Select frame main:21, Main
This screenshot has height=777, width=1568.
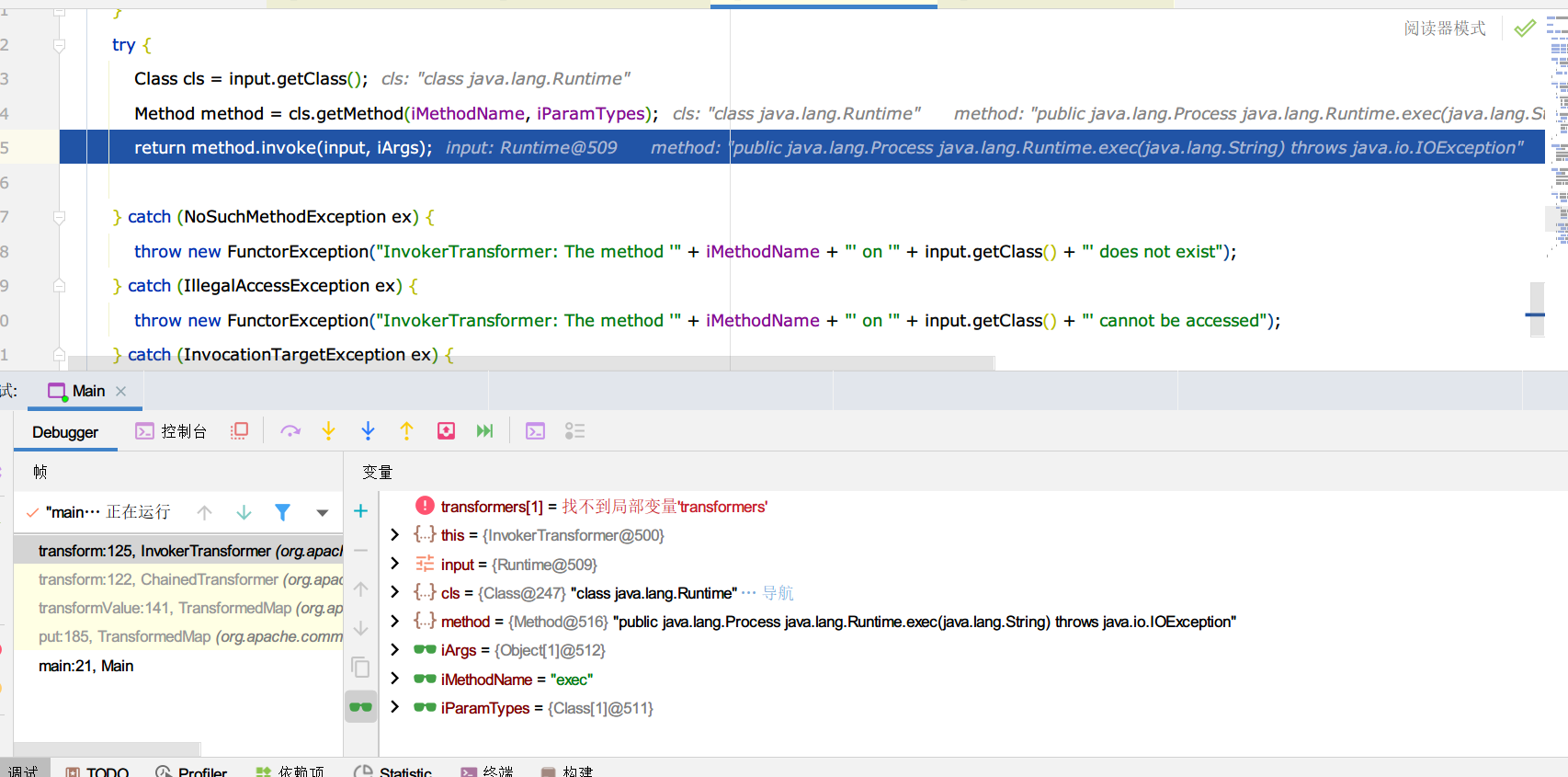coord(178,666)
